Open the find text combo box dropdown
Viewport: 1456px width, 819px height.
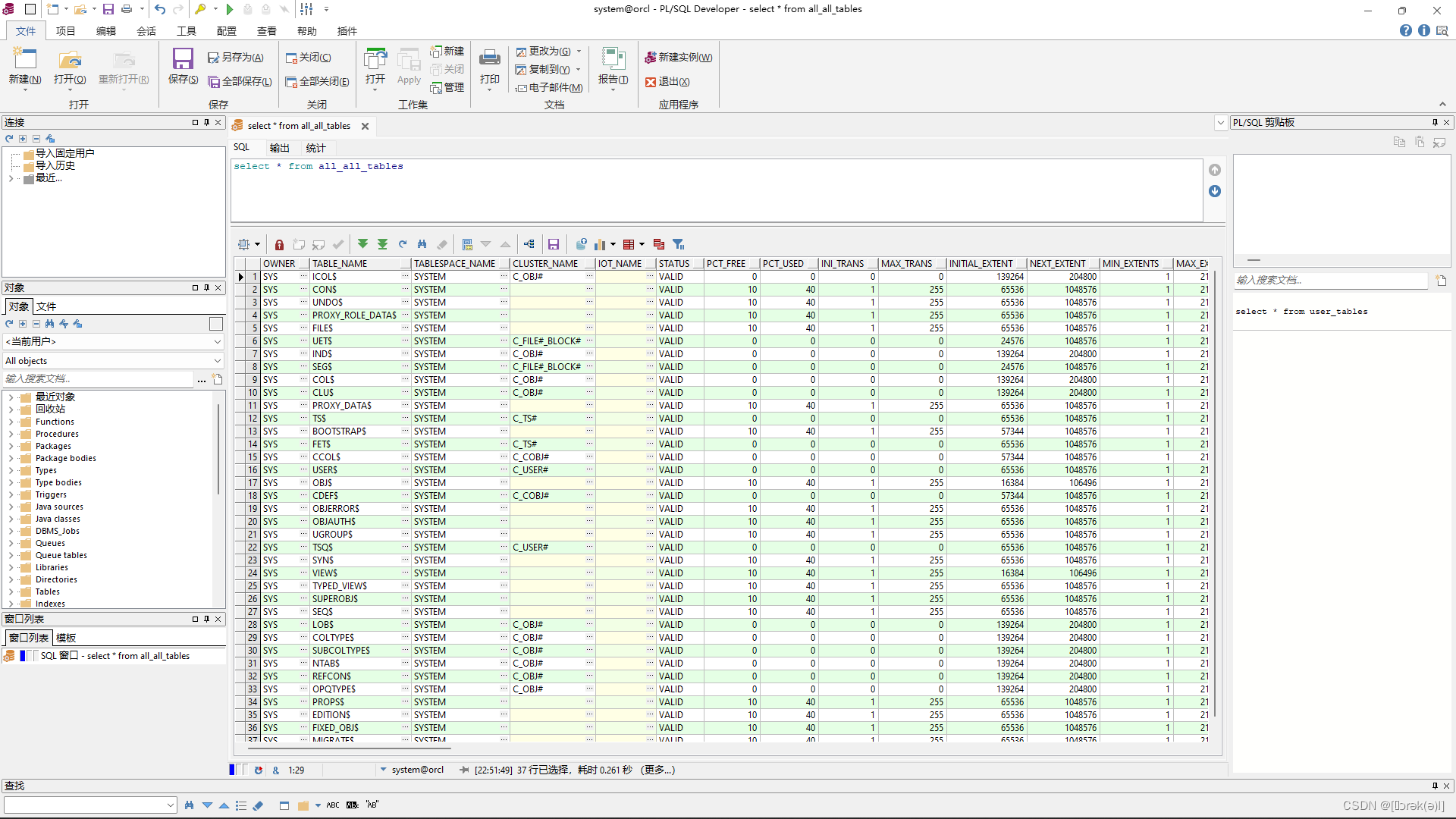coord(170,805)
